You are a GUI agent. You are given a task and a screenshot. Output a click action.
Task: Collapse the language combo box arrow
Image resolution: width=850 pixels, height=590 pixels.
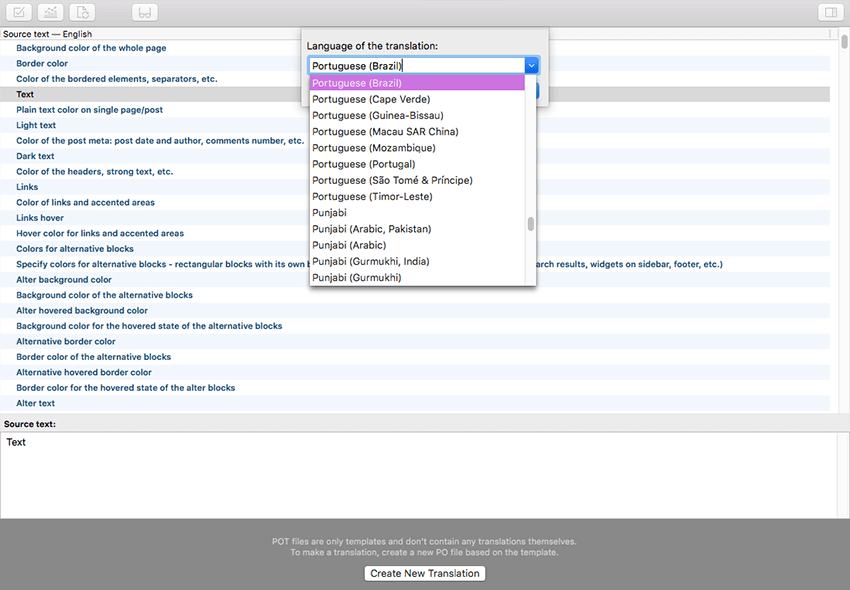pyautogui.click(x=532, y=66)
